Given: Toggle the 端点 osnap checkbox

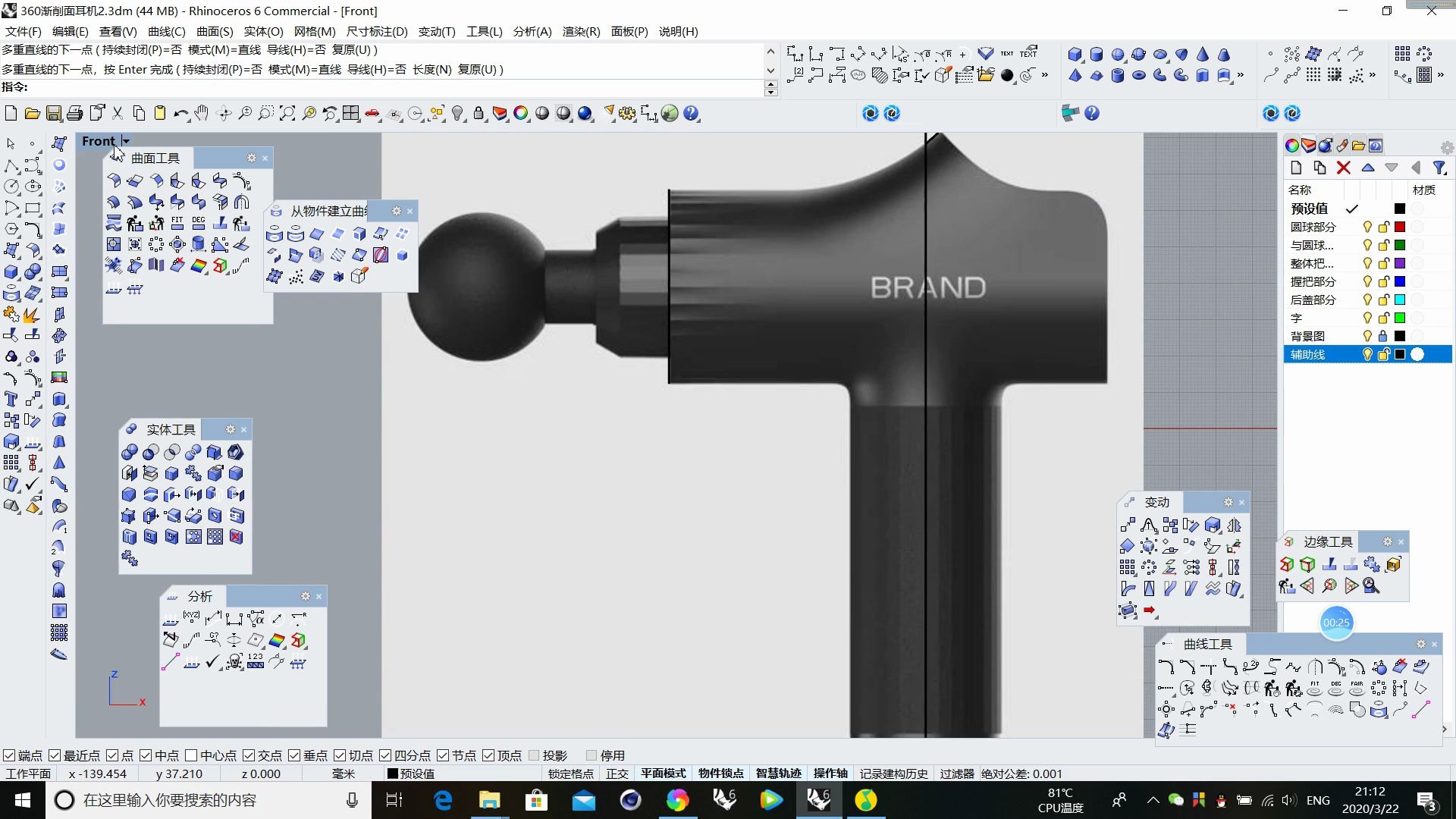Looking at the screenshot, I should (9, 755).
